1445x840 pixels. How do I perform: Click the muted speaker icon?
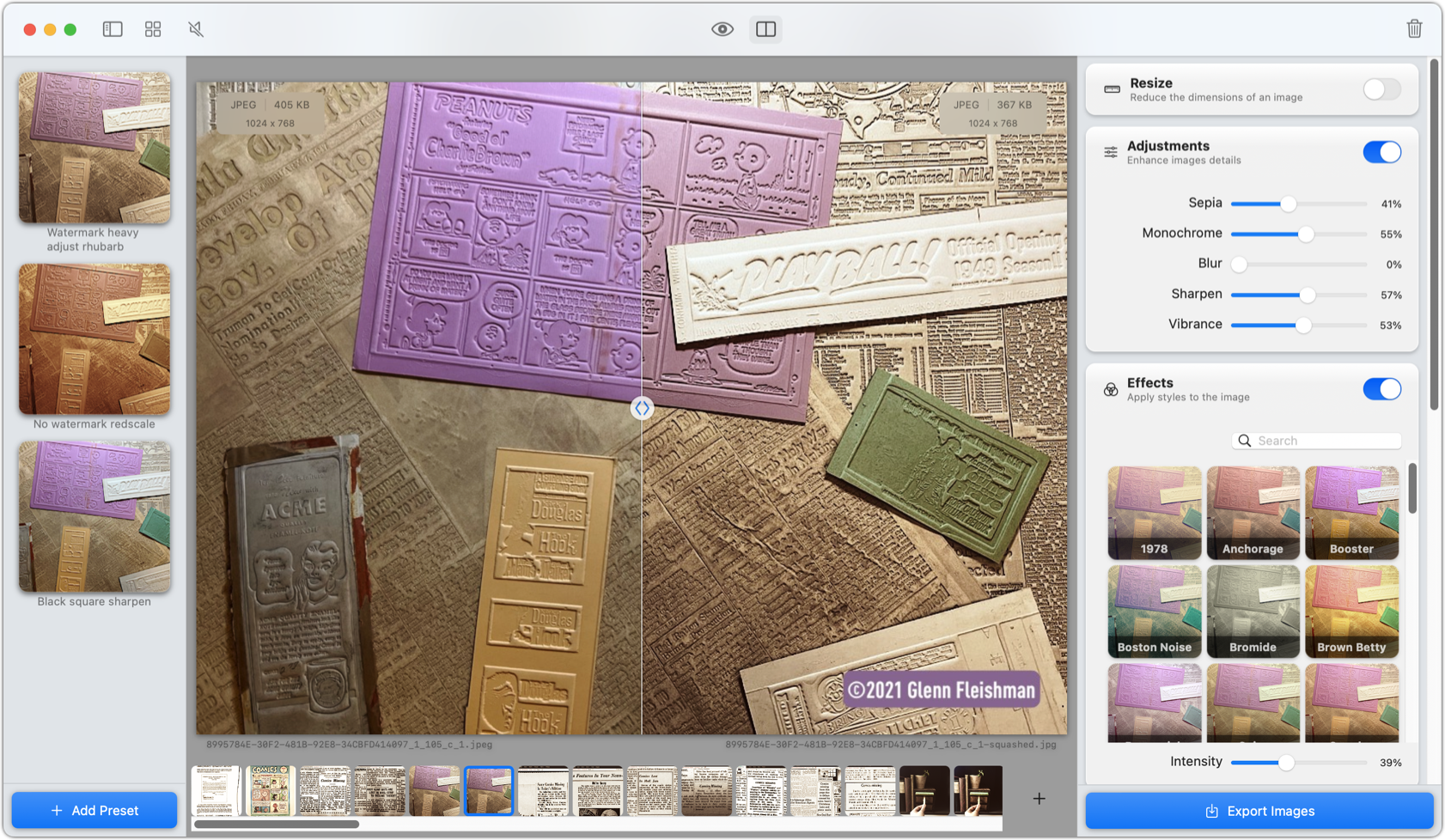point(196,29)
